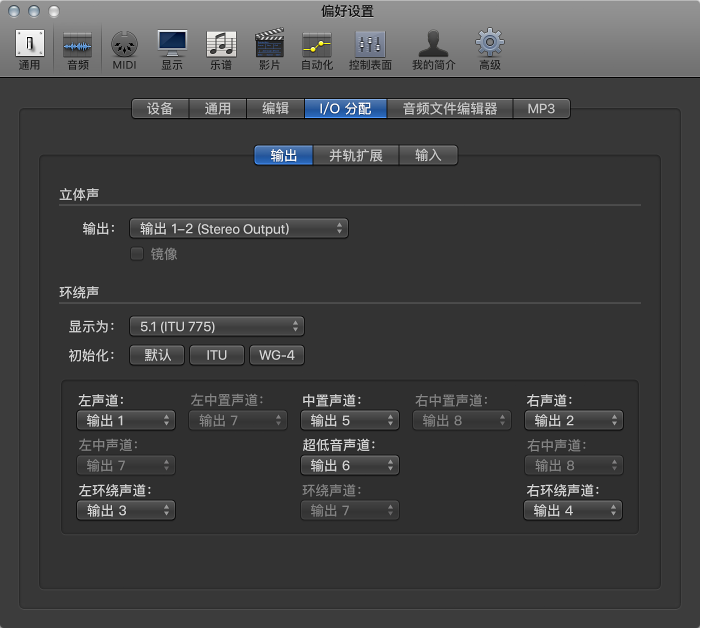The image size is (702, 630).
Task: Open the 音频 audio preferences icon
Action: coord(77,49)
